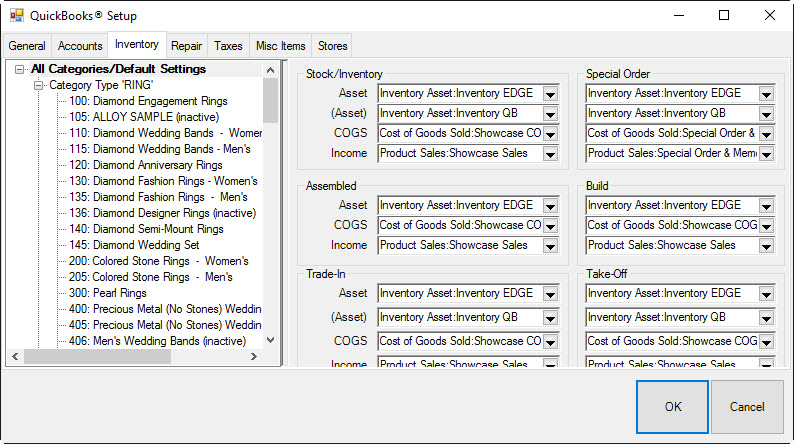Open the Stock/Inventory COGS dropdown
This screenshot has width=794, height=444.
[550, 133]
